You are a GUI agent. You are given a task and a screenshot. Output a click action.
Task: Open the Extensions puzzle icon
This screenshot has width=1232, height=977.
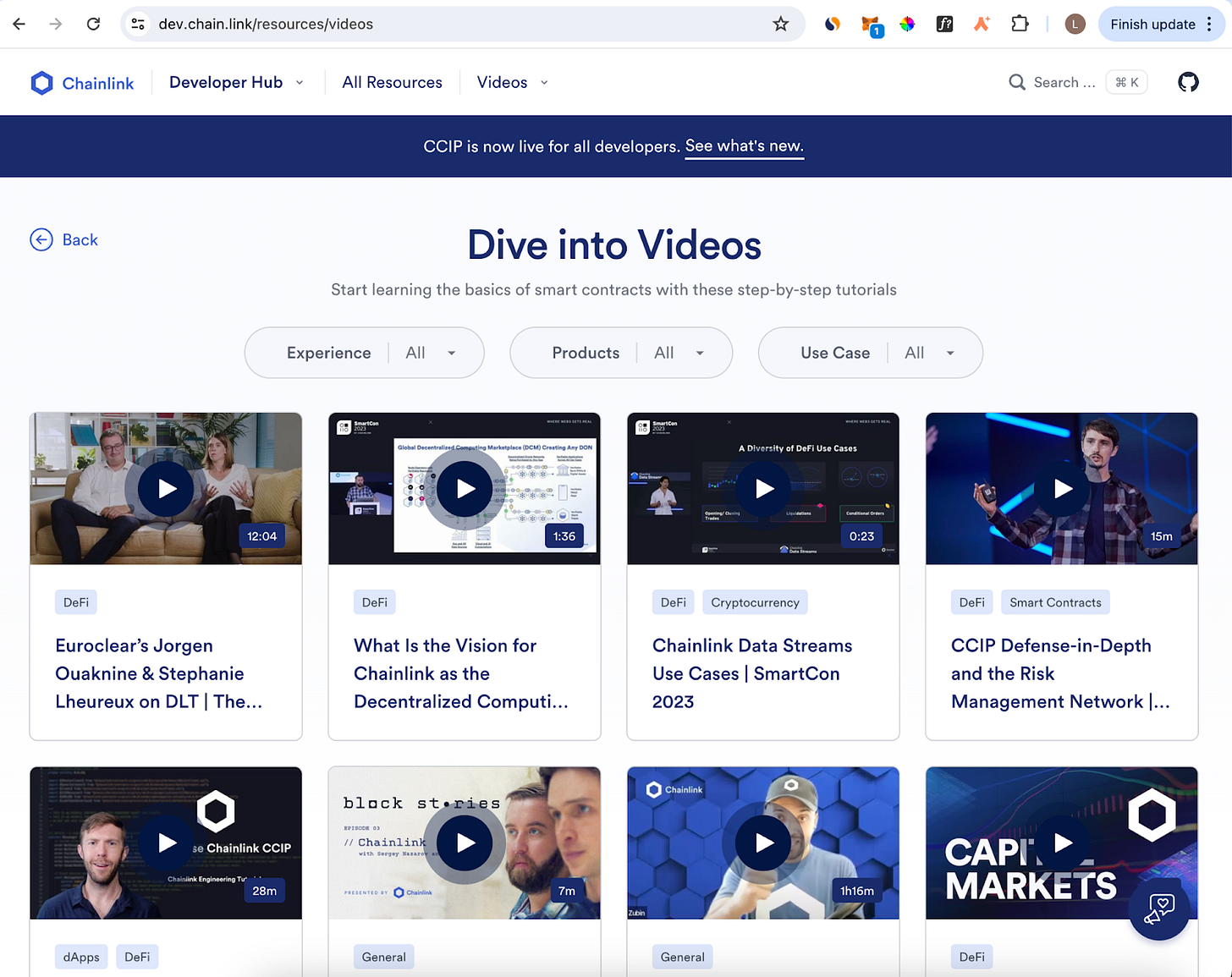(x=1020, y=24)
